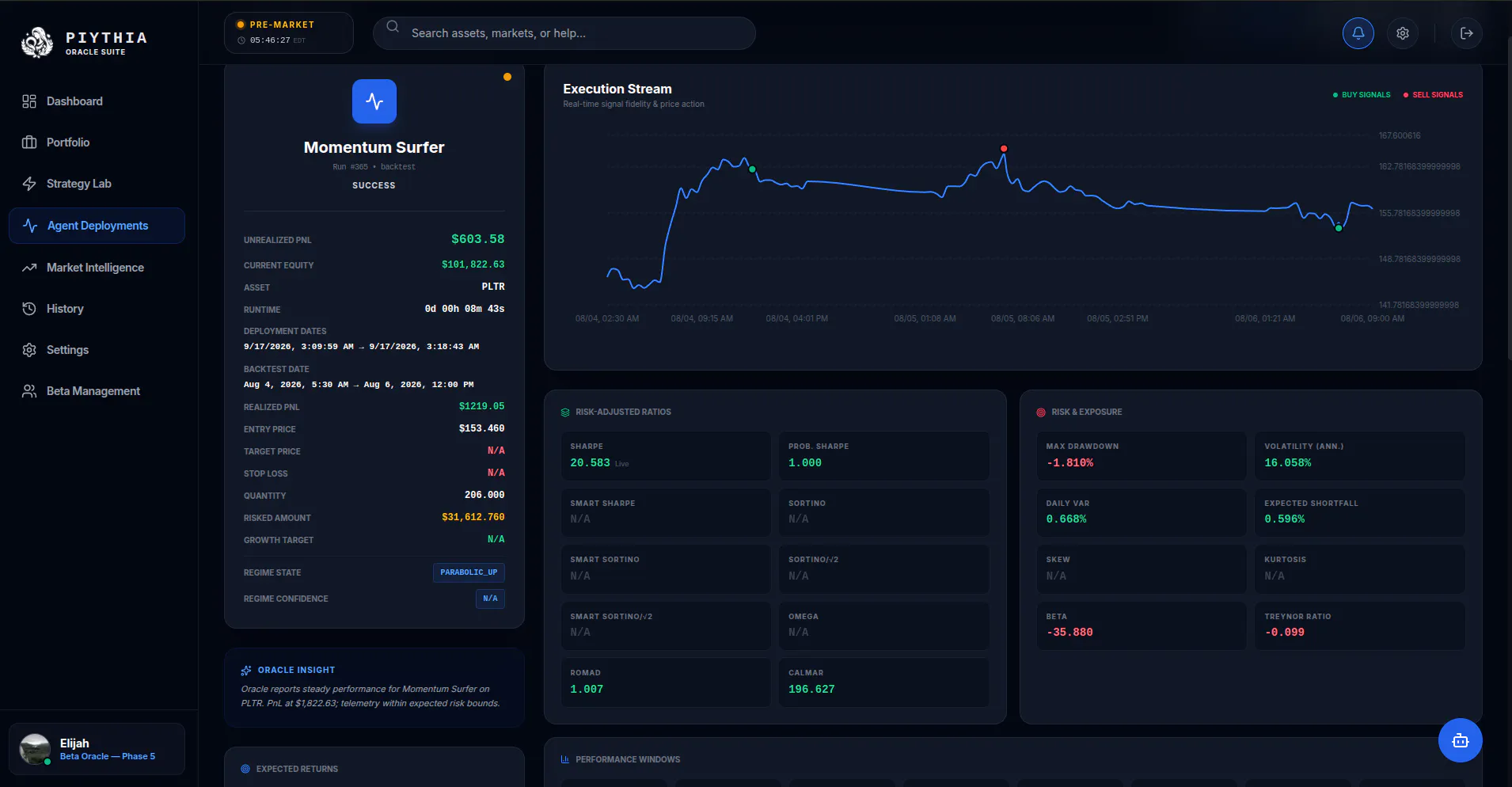Viewport: 1512px width, 787px height.
Task: Click the Volatility 16.058% value
Action: 1287,463
